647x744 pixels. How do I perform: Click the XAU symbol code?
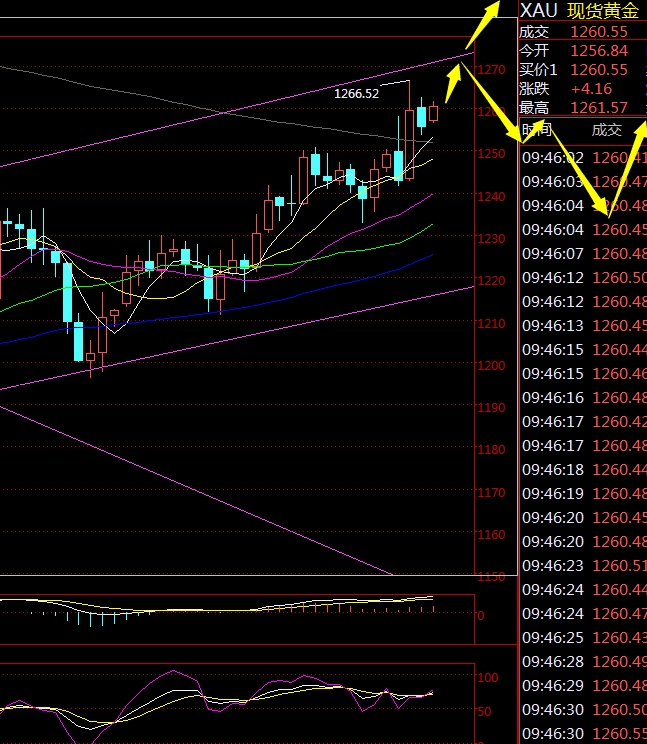coord(538,10)
